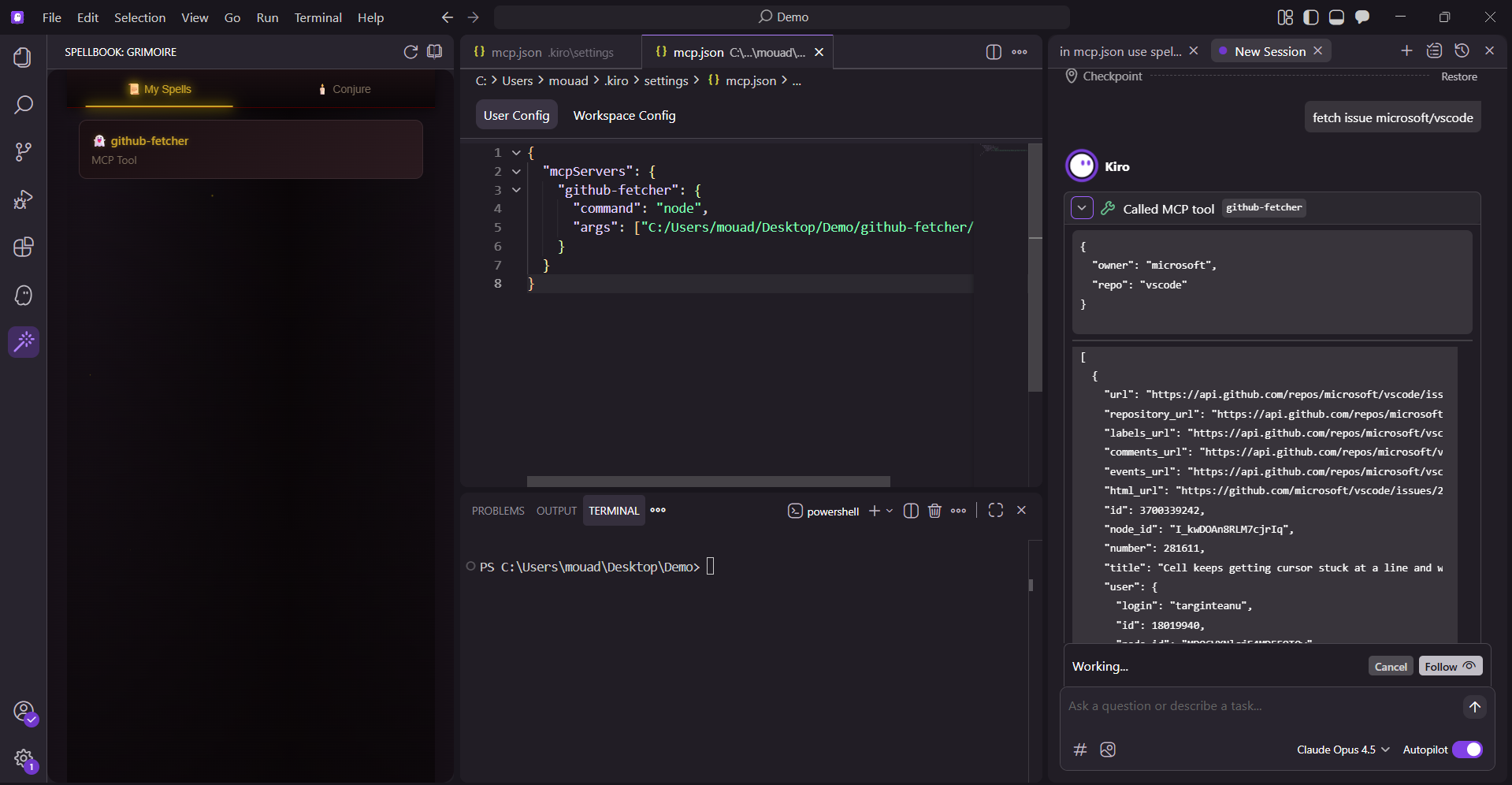Open the Demo command center search
The height and width of the screenshot is (785, 1512).
(782, 17)
